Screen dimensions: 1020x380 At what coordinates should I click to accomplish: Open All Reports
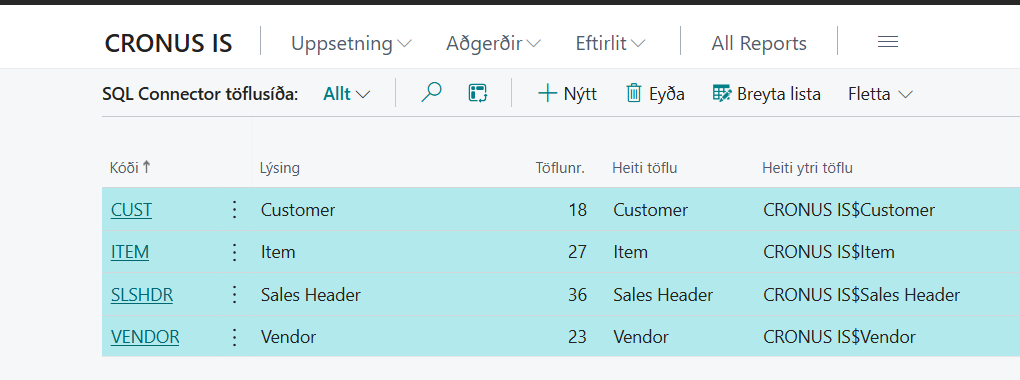click(x=759, y=44)
